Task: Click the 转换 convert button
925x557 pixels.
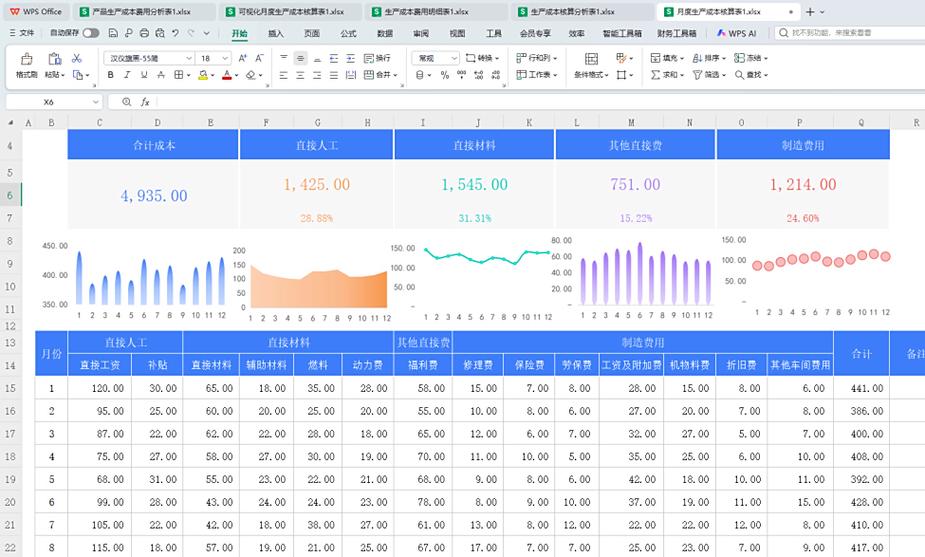Action: (482, 58)
